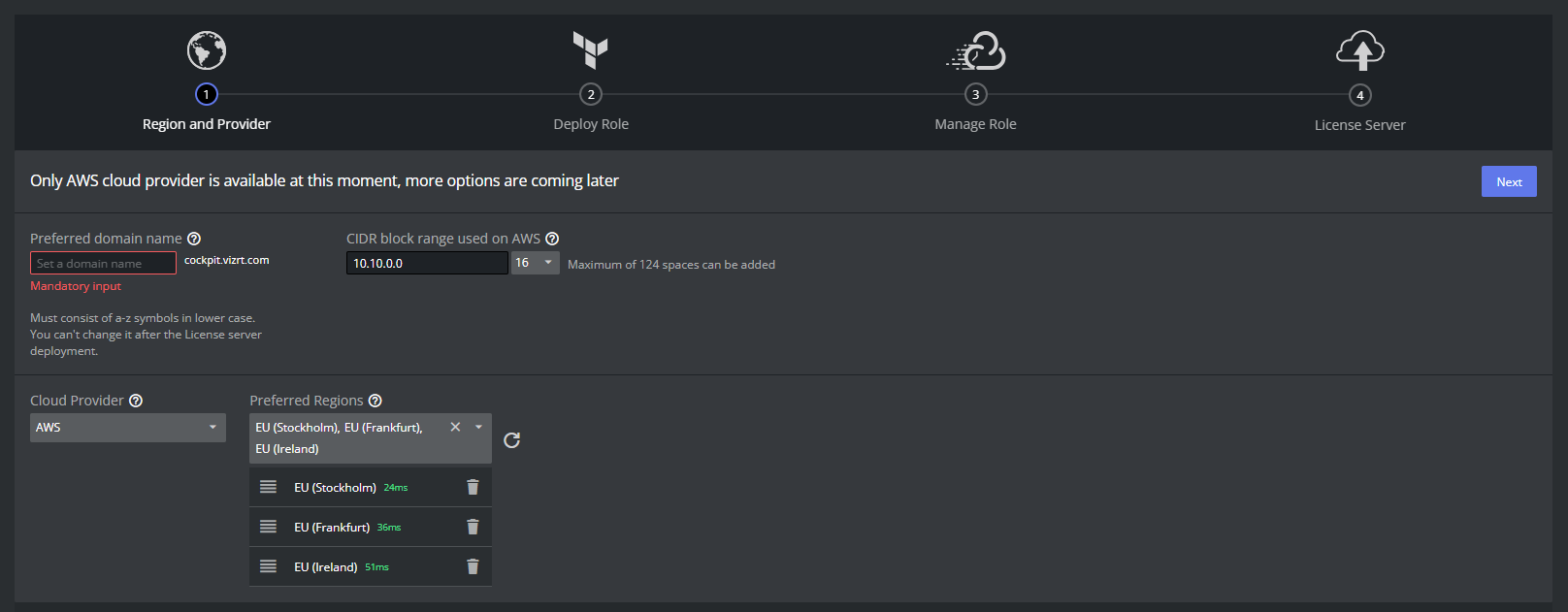
Task: Go to step 2 Deploy Role
Action: click(x=591, y=95)
